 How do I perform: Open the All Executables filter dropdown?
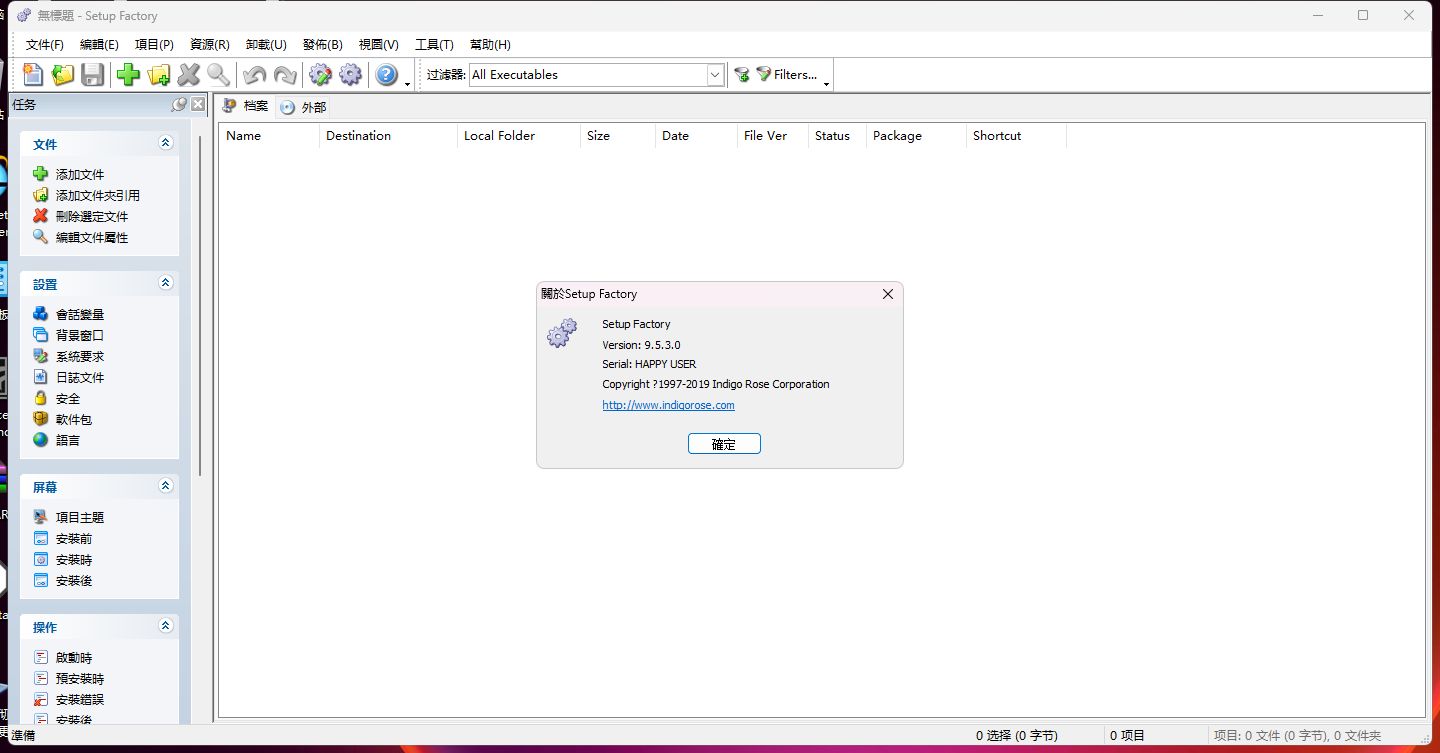715,75
